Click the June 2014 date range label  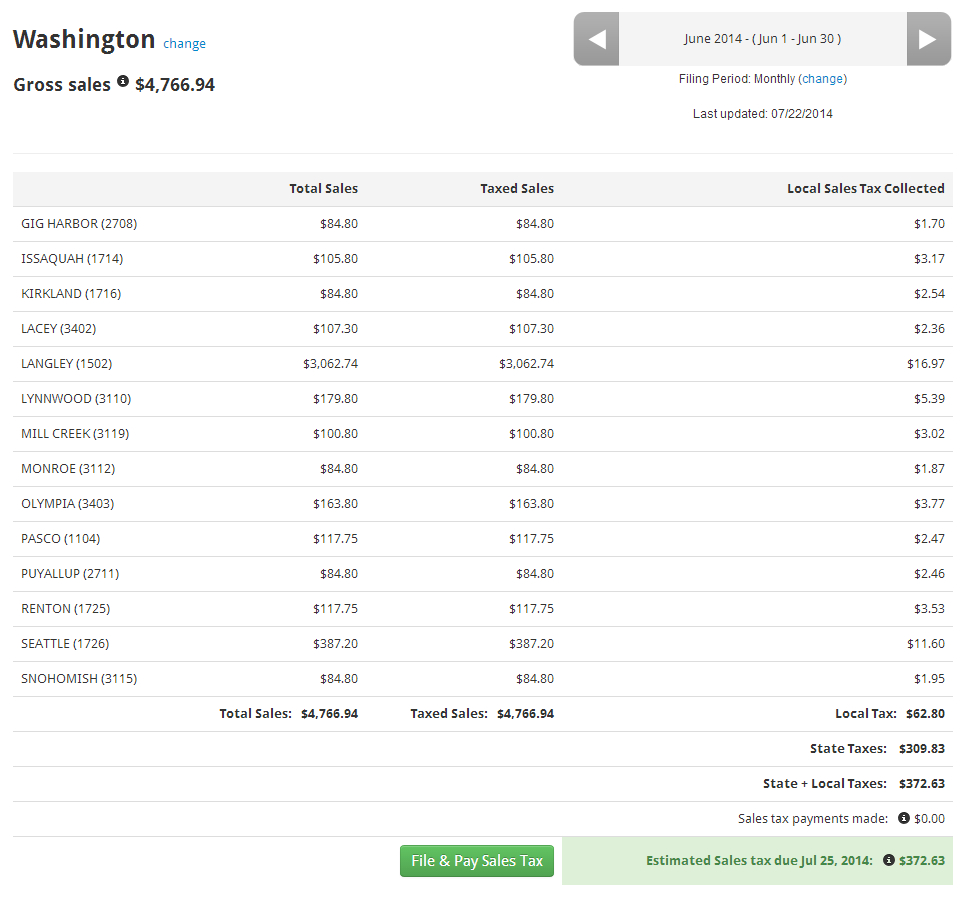coord(762,39)
